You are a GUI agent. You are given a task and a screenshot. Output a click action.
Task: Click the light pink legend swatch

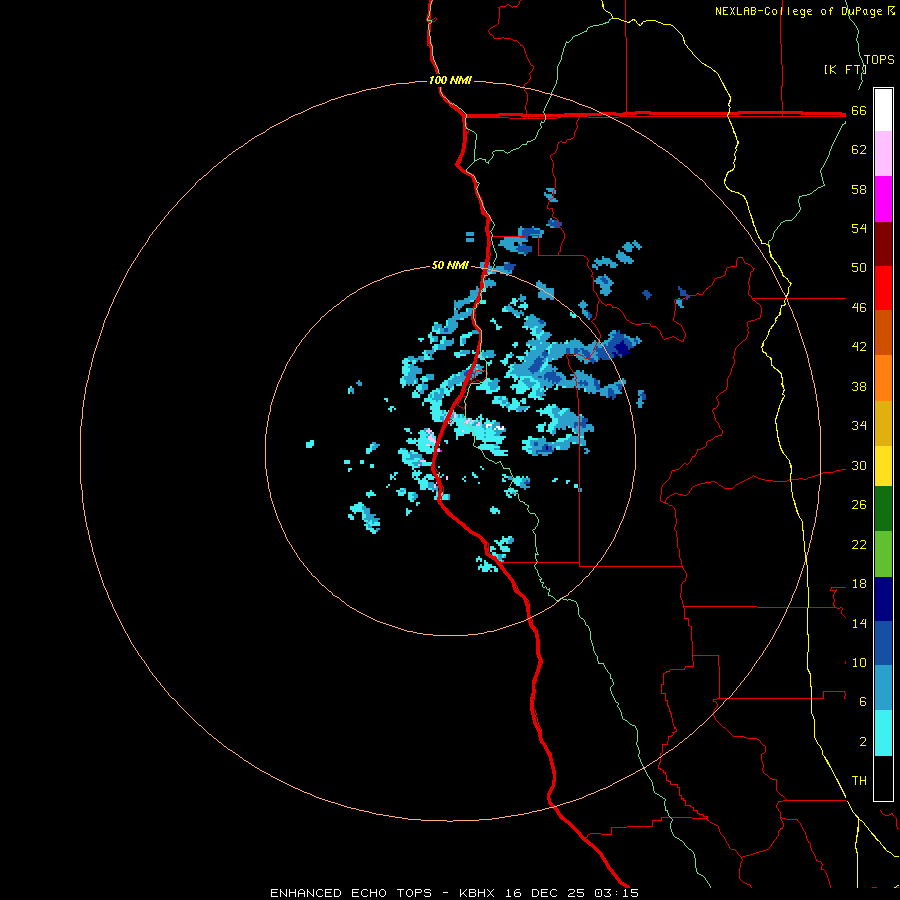(x=883, y=154)
